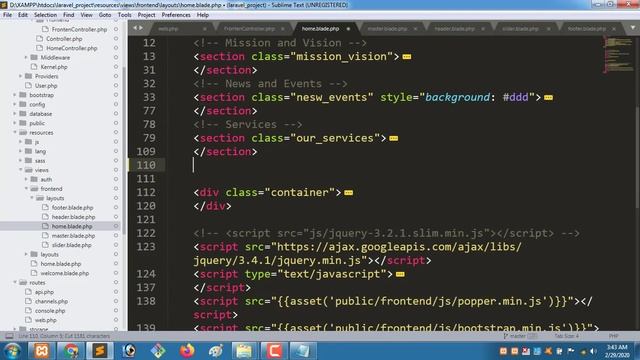
Task: Open the File menu
Action: coord(7,15)
